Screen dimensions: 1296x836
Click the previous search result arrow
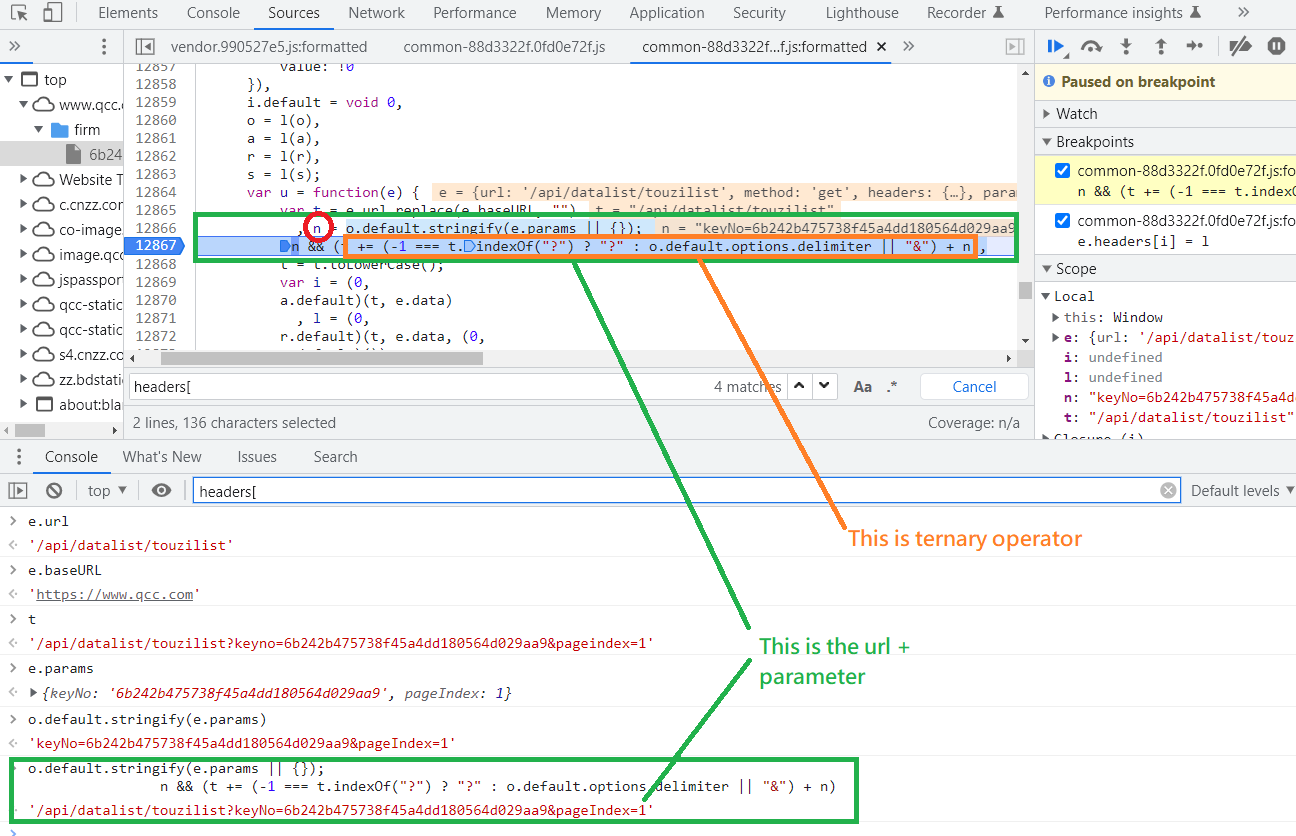click(801, 386)
